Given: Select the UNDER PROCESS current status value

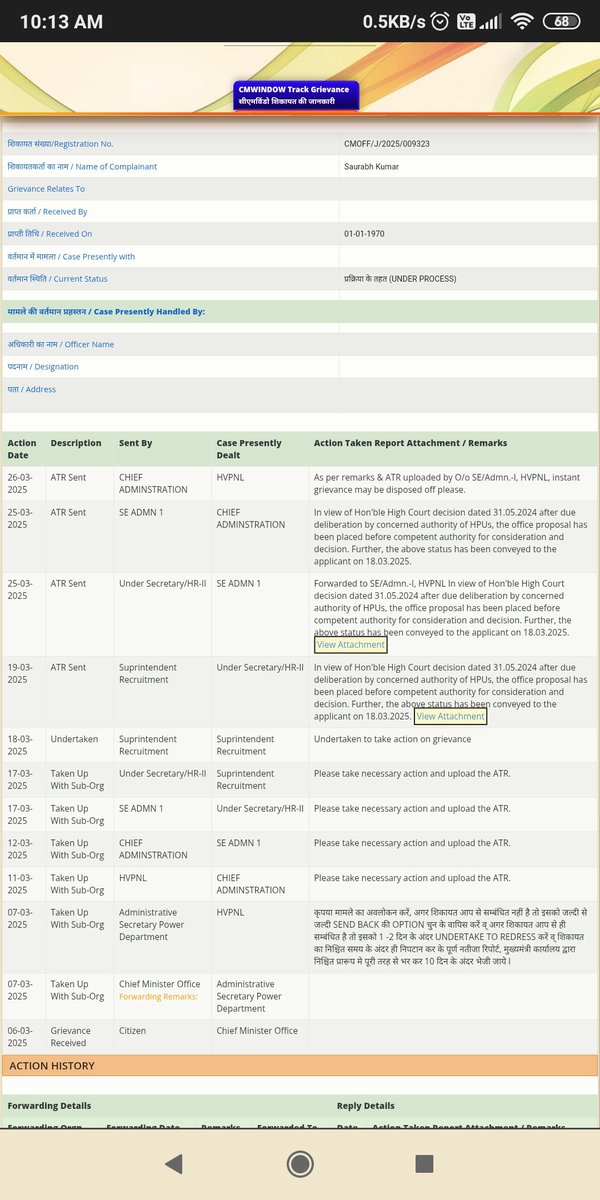Looking at the screenshot, I should 400,279.
